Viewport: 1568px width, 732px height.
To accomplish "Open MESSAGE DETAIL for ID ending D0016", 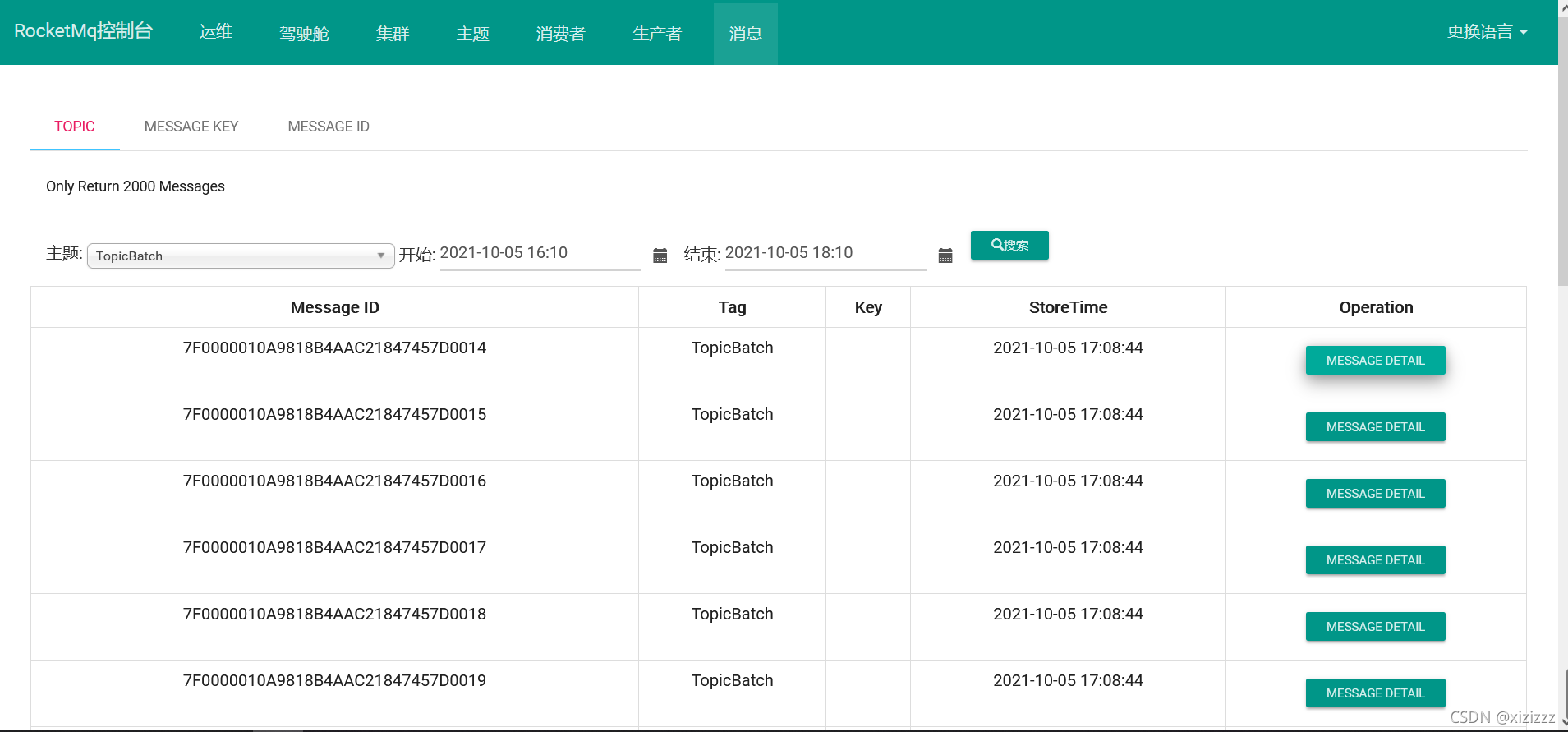I will (1376, 494).
